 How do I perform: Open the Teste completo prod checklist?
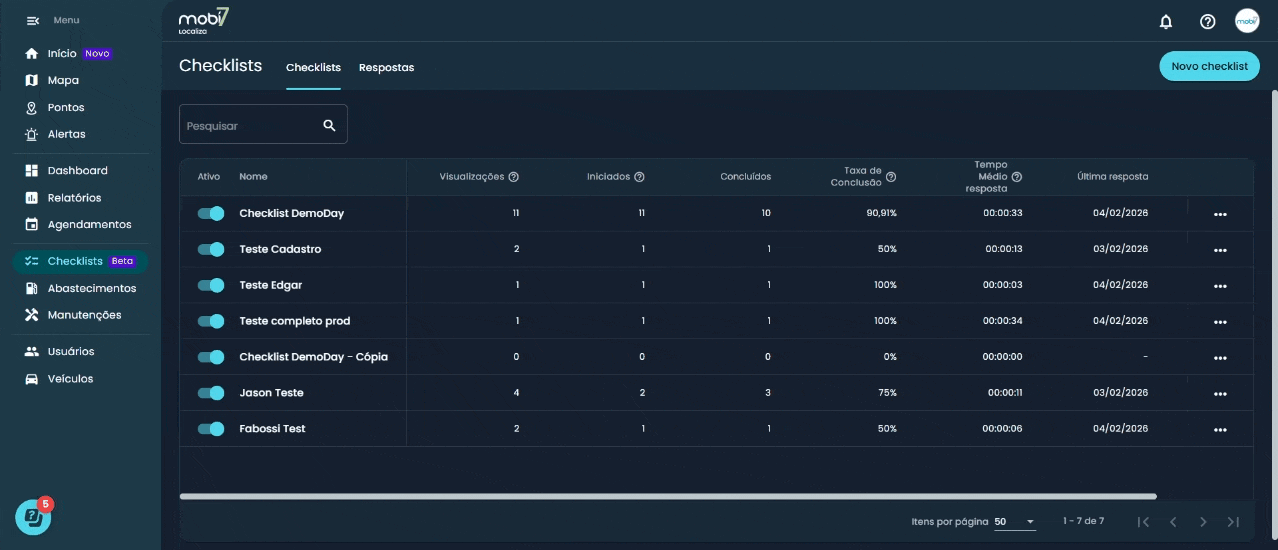pyautogui.click(x=294, y=321)
